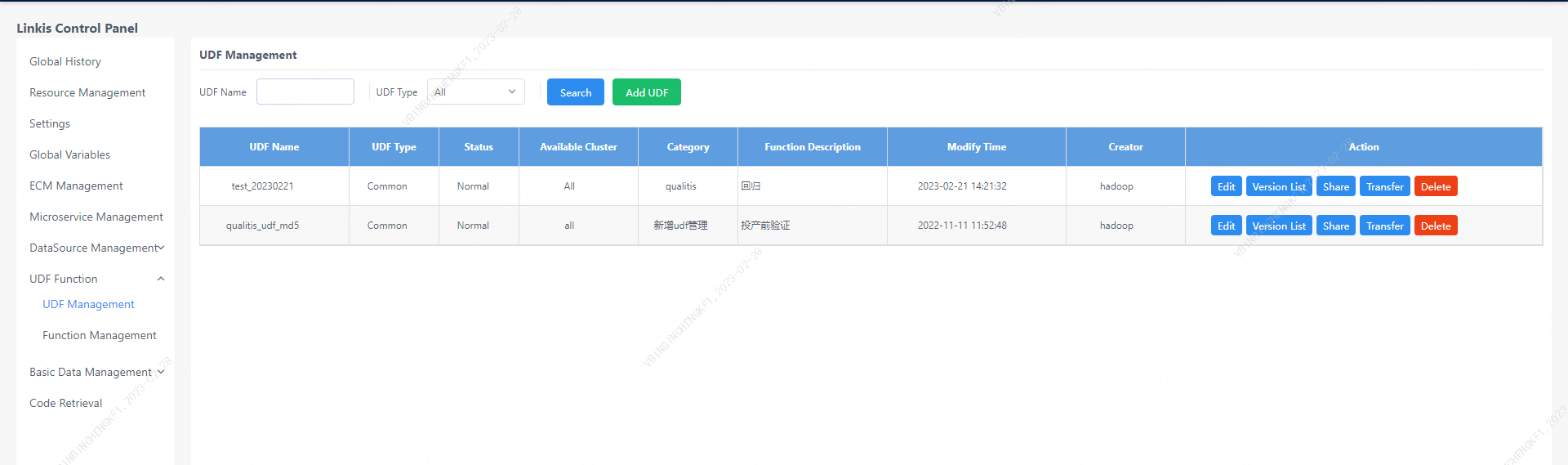Click the Search button
Image resolution: width=1568 pixels, height=465 pixels.
pyautogui.click(x=575, y=92)
